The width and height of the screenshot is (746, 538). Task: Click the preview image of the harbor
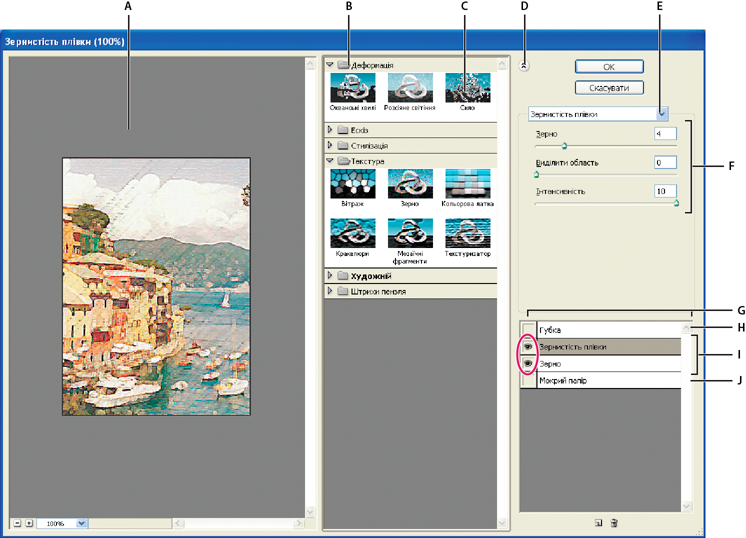tap(156, 287)
